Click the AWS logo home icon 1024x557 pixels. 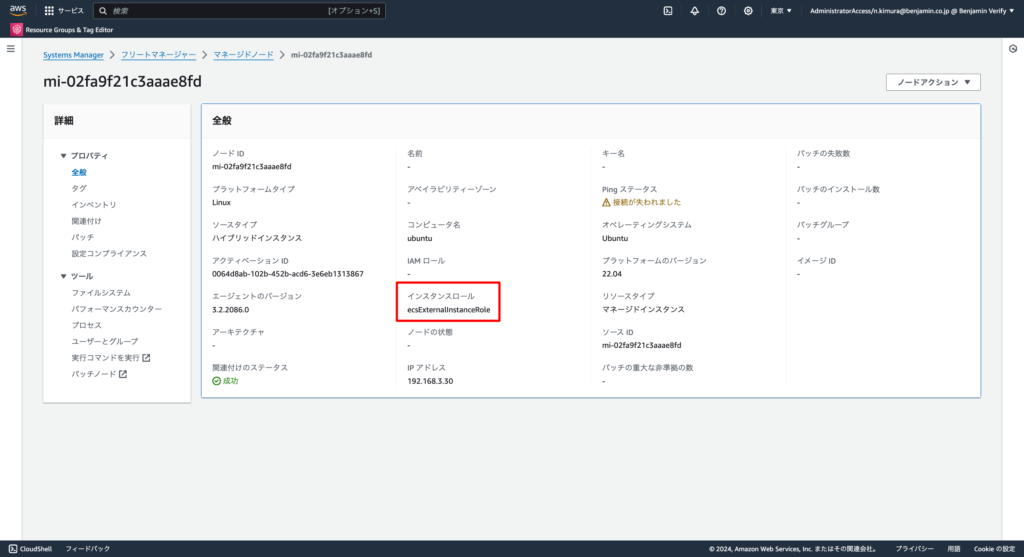(x=18, y=10)
